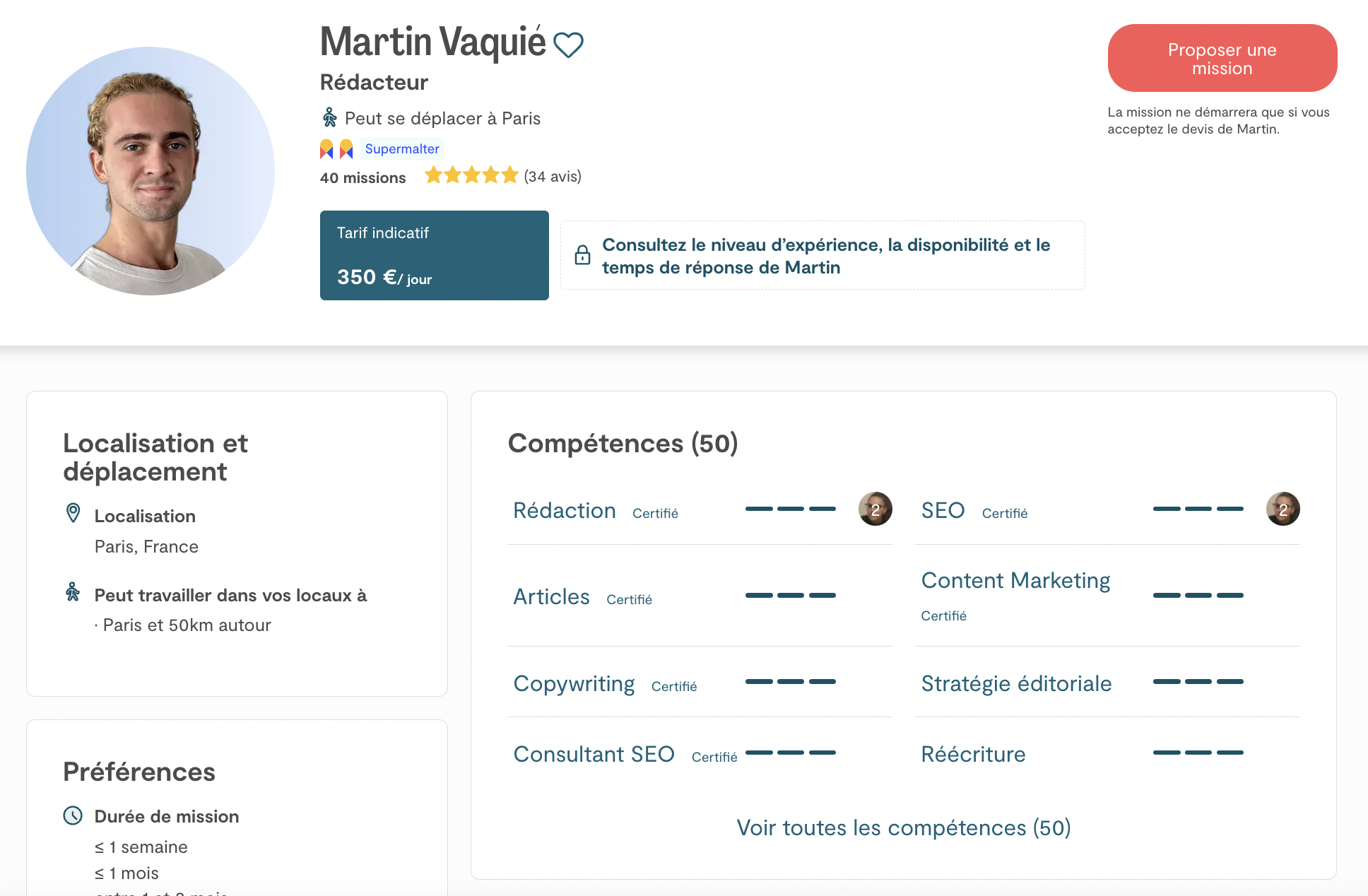Click the Supermalter badge icons
The height and width of the screenshot is (896, 1368).
336,149
